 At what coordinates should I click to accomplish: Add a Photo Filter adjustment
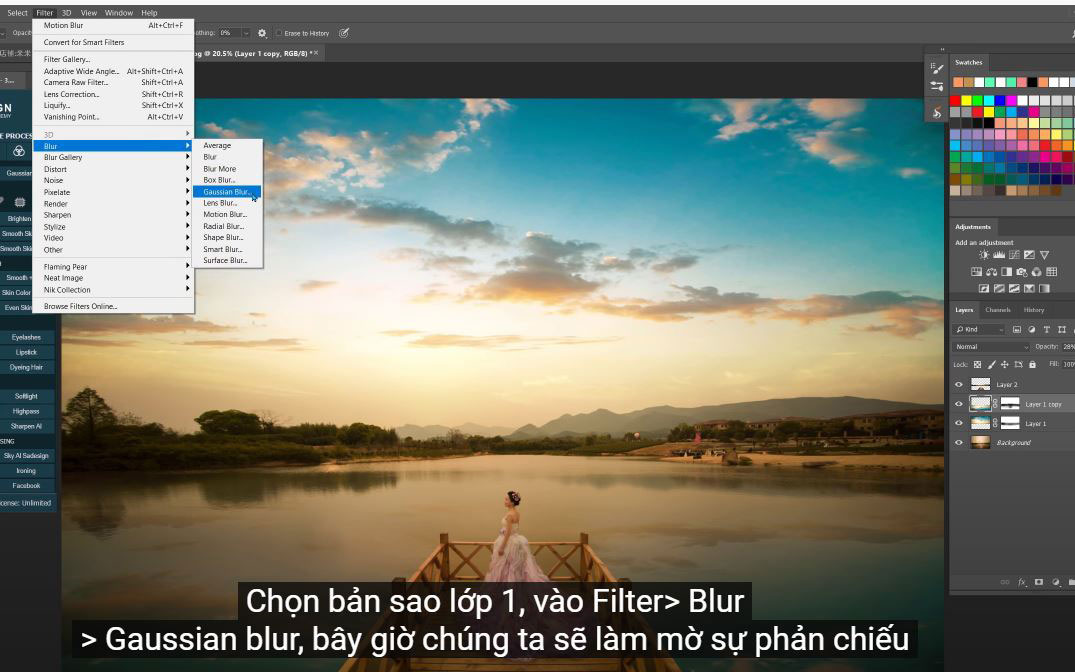(x=1022, y=272)
